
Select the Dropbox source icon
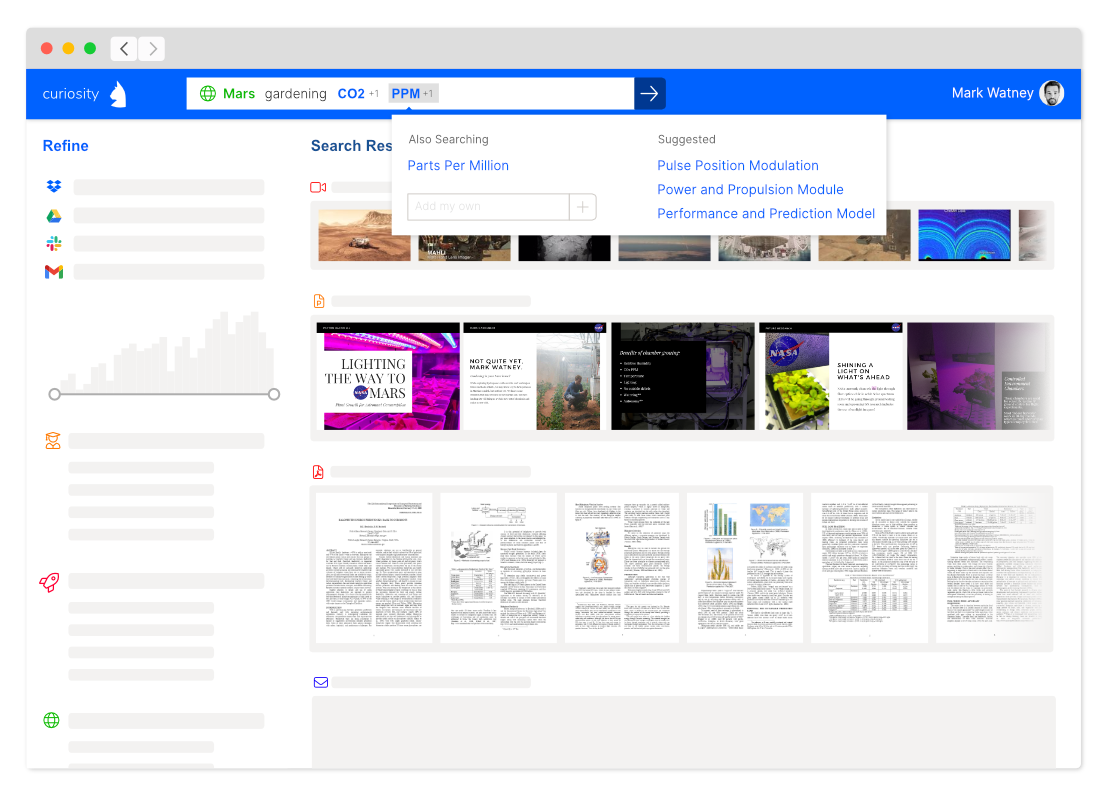click(54, 186)
